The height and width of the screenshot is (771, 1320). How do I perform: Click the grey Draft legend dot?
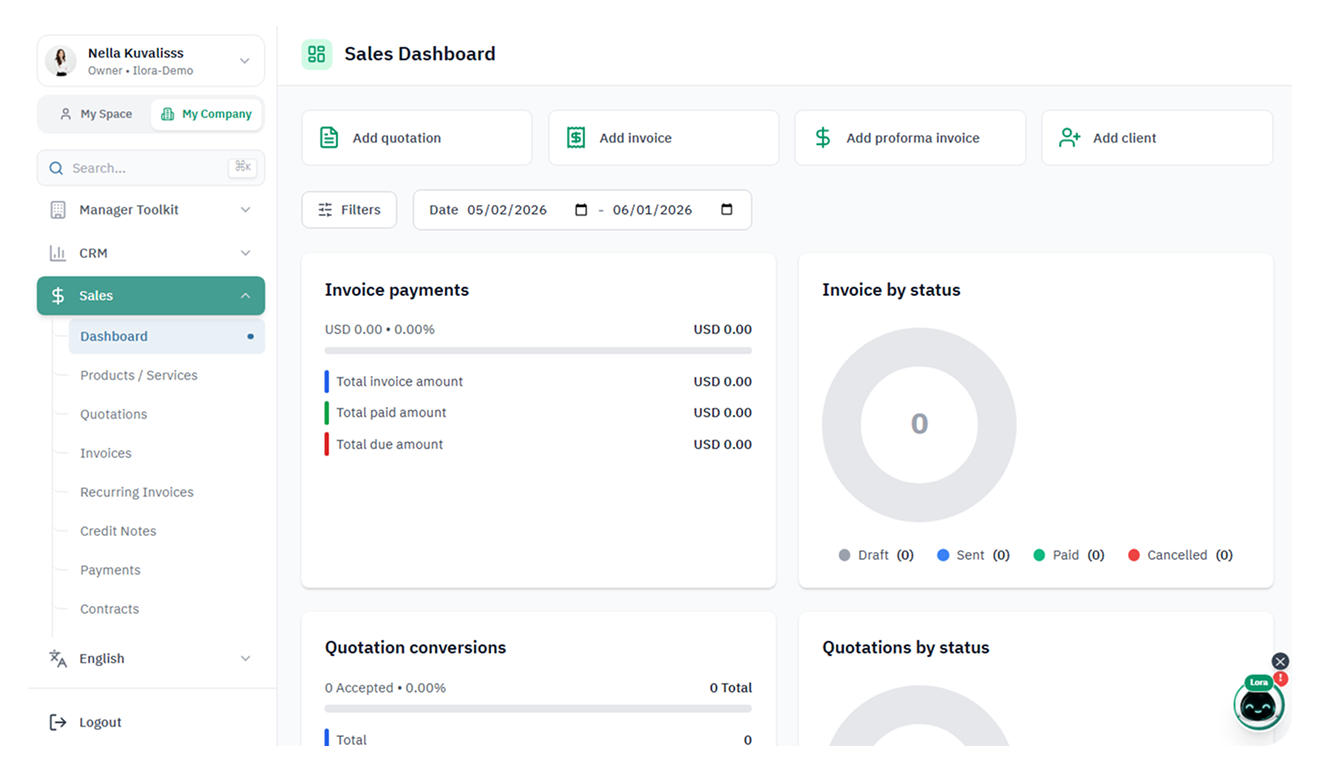pos(845,555)
